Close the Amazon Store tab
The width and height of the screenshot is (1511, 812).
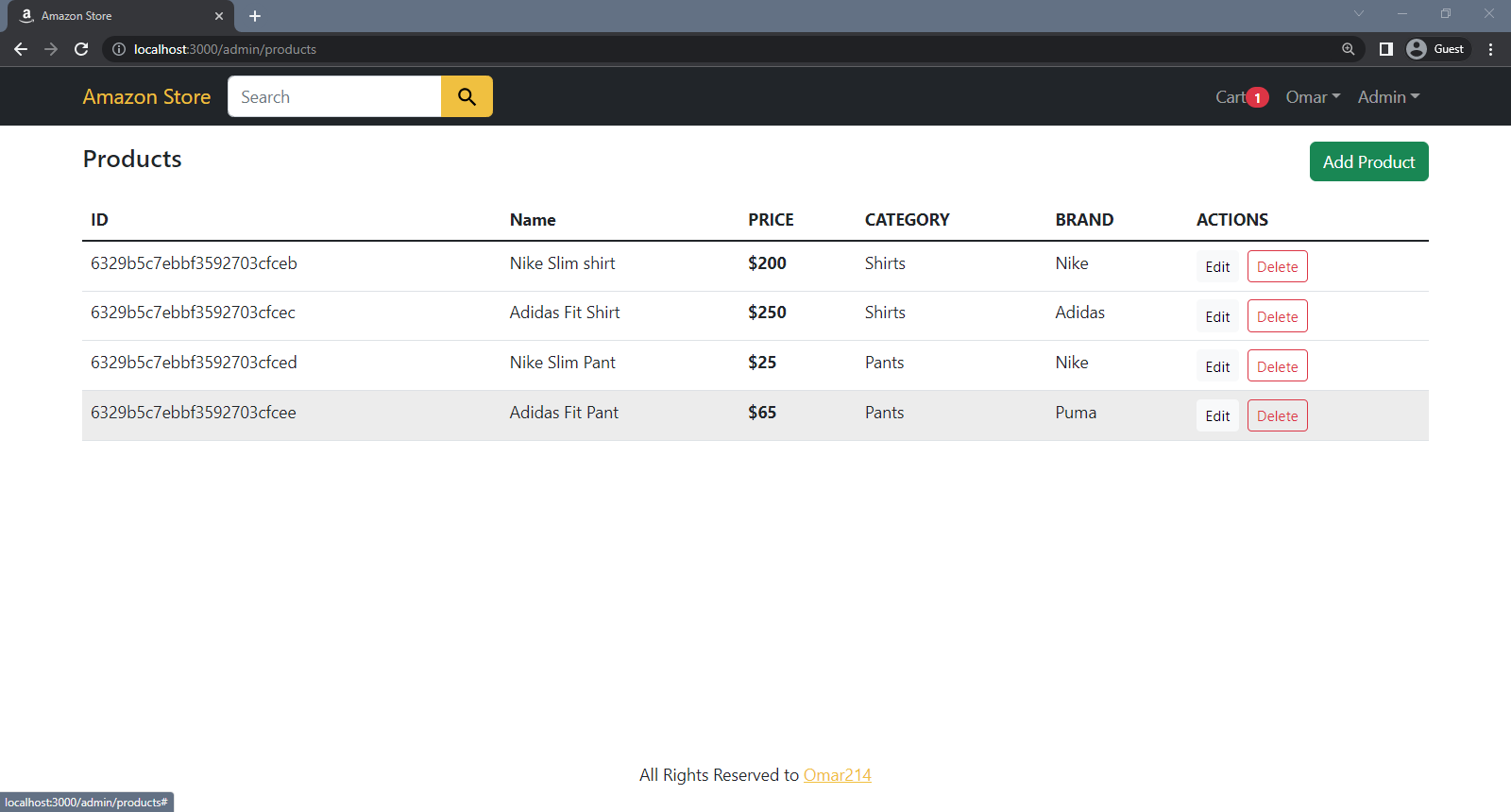(x=219, y=16)
